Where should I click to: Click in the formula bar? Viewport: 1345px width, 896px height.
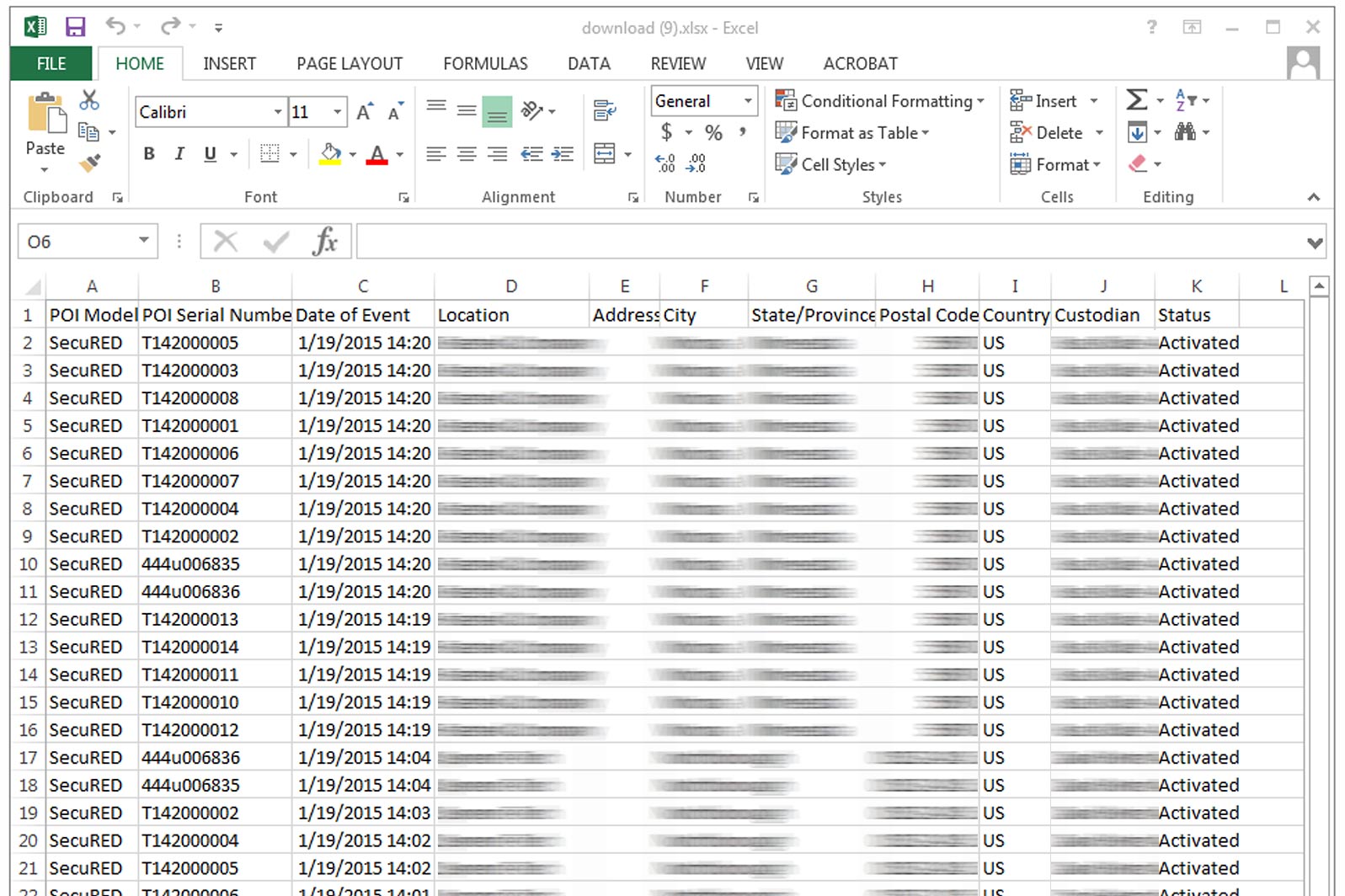pos(830,242)
